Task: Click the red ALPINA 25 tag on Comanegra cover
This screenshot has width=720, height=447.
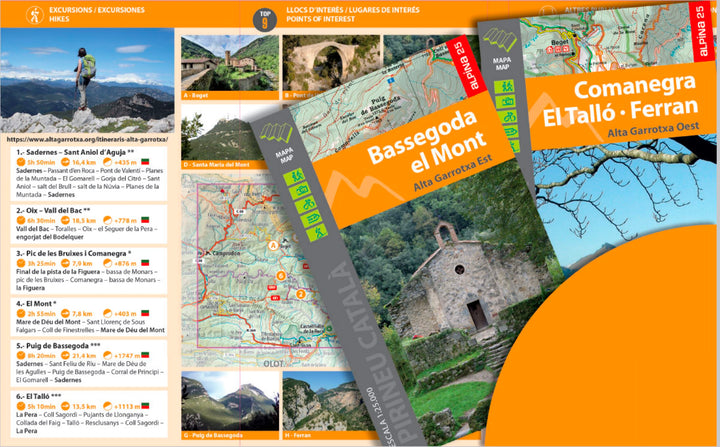Action: (701, 32)
